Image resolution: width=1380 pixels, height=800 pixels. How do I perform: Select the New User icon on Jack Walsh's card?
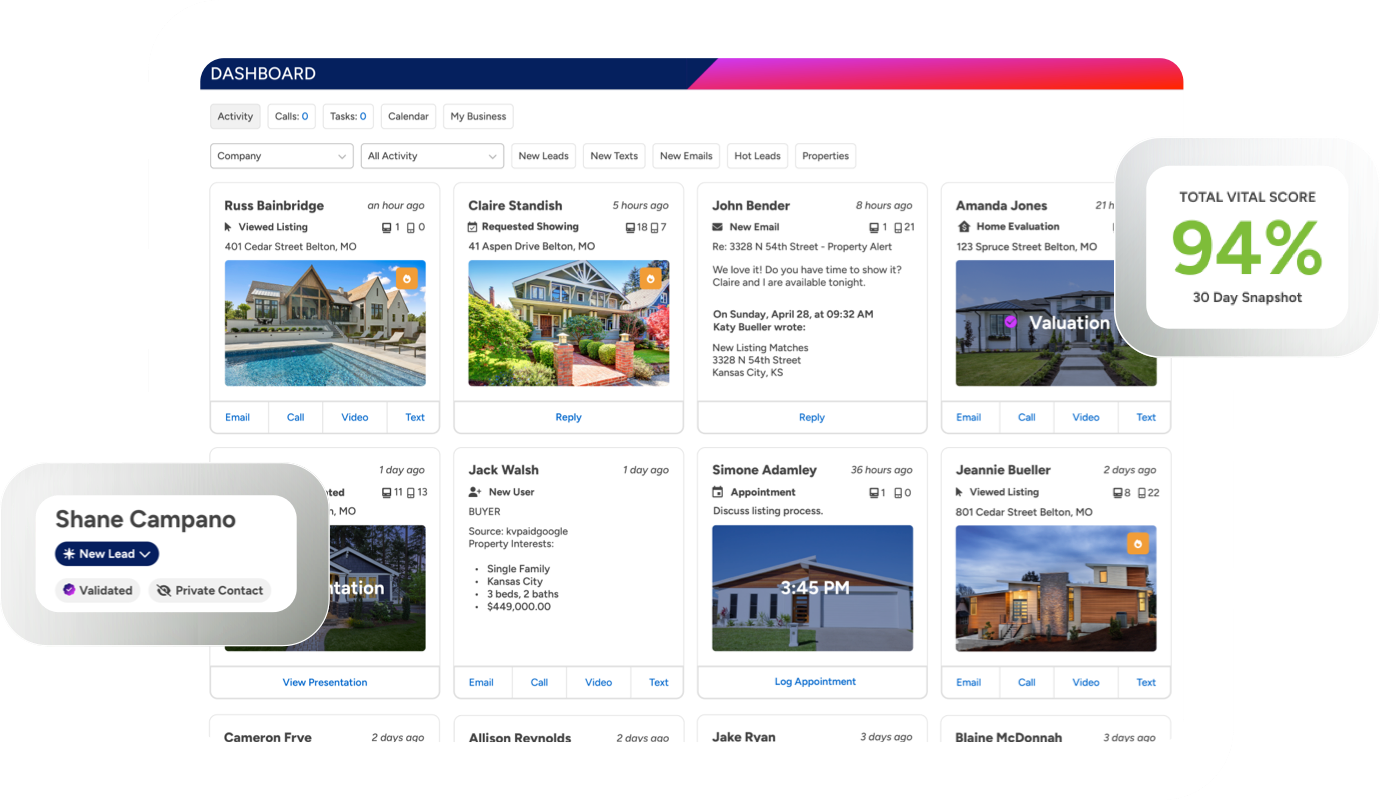pos(475,491)
